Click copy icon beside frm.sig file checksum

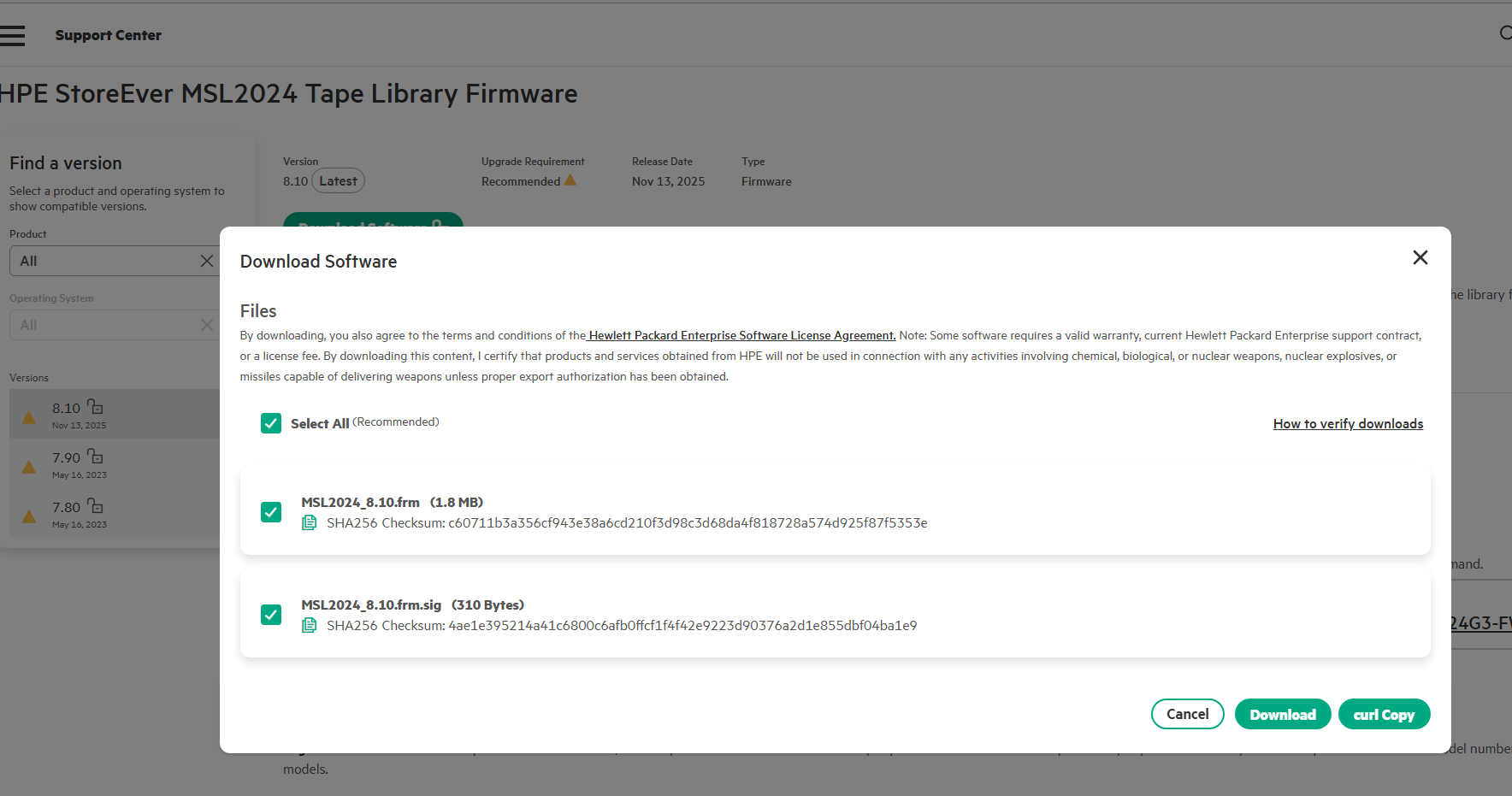click(310, 625)
